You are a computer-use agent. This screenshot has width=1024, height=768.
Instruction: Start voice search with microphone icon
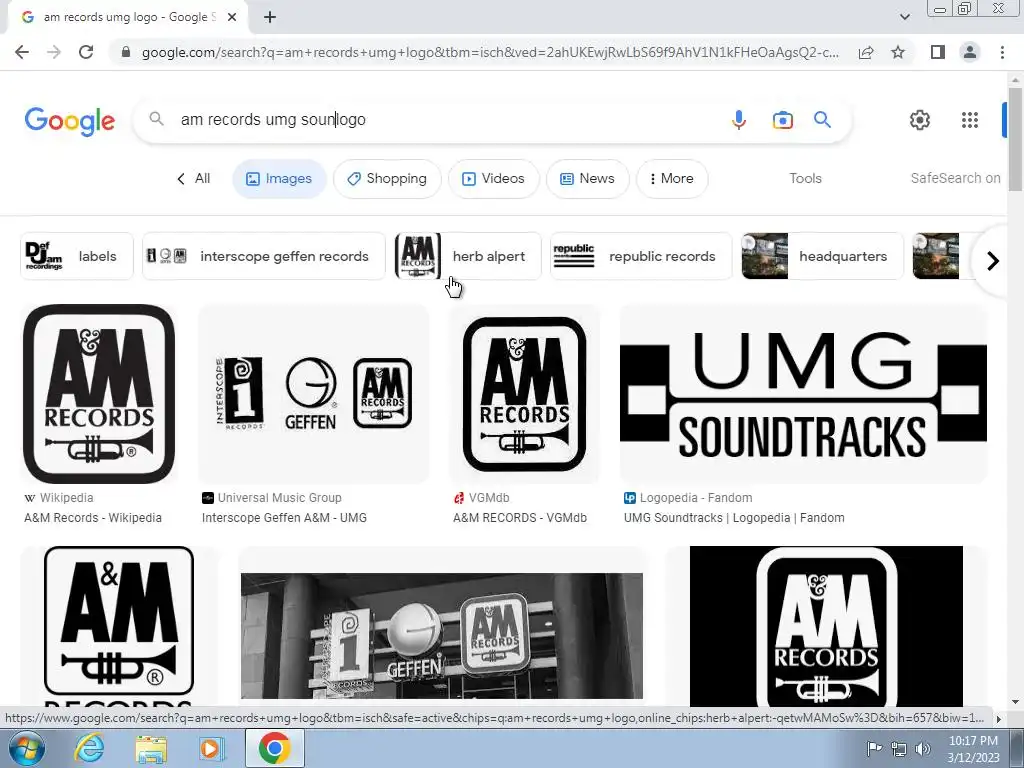[739, 120]
